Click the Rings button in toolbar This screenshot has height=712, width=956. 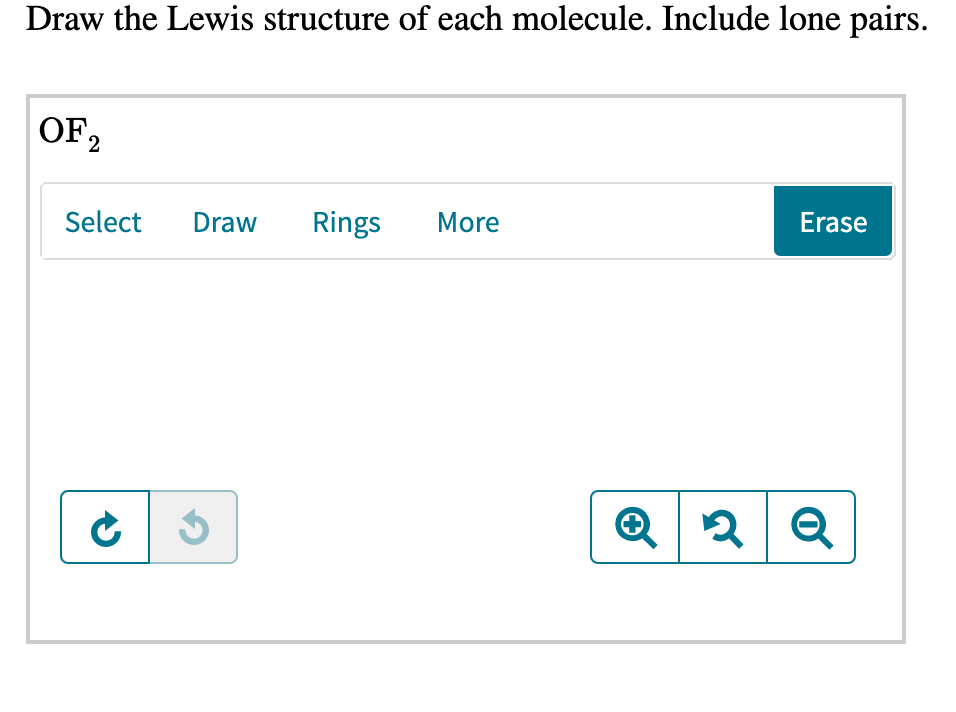point(346,222)
